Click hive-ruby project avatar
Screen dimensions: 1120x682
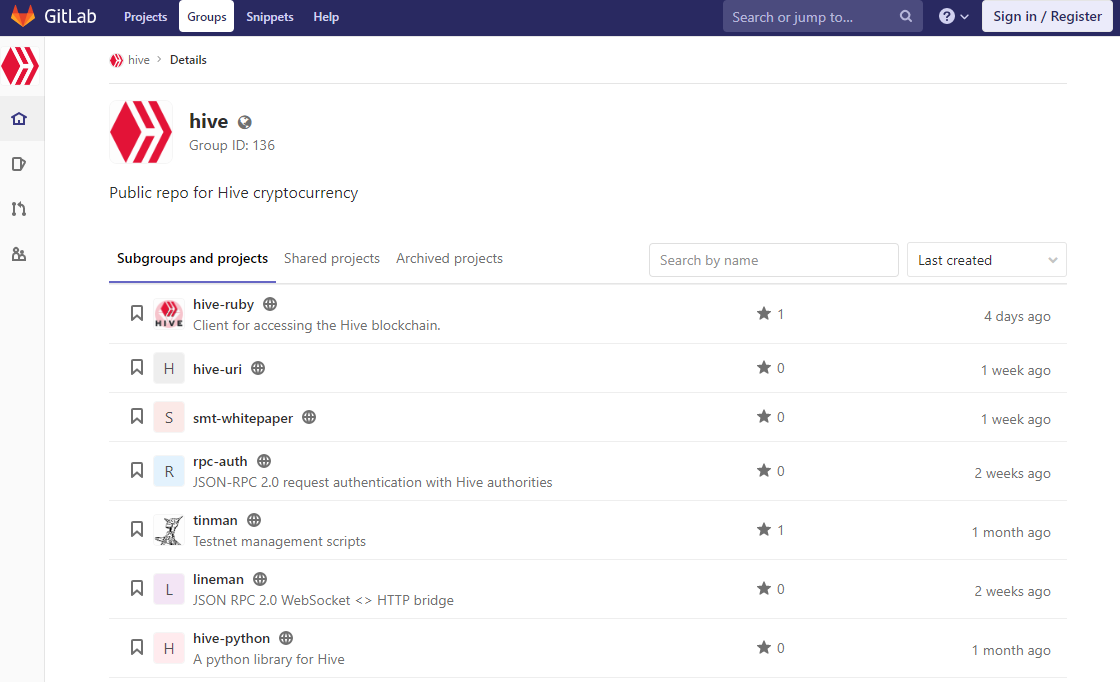[169, 314]
